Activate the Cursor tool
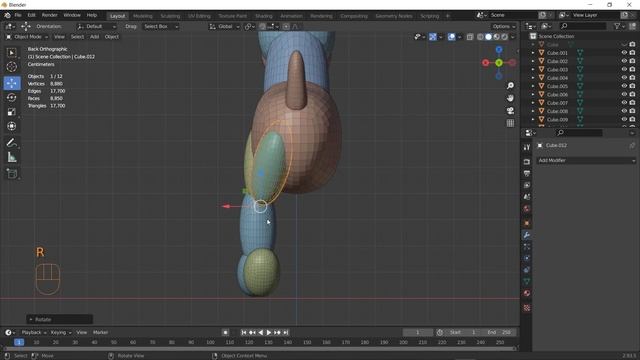Image resolution: width=640 pixels, height=360 pixels. pos(11,67)
